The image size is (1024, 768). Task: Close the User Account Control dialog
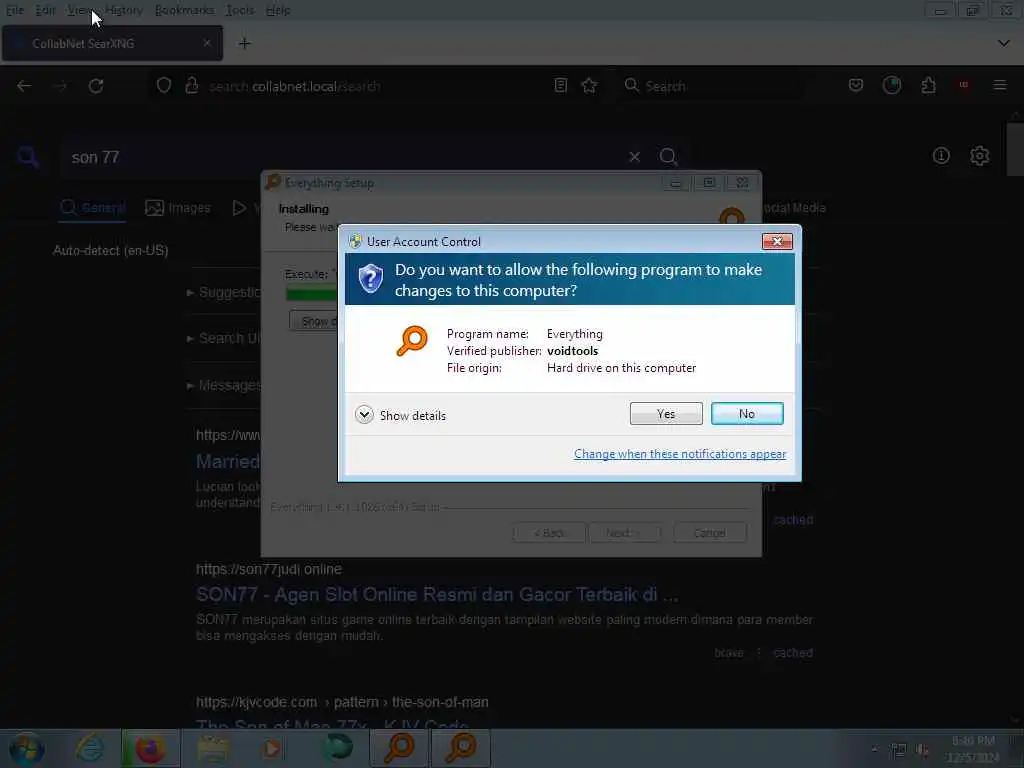pos(777,242)
